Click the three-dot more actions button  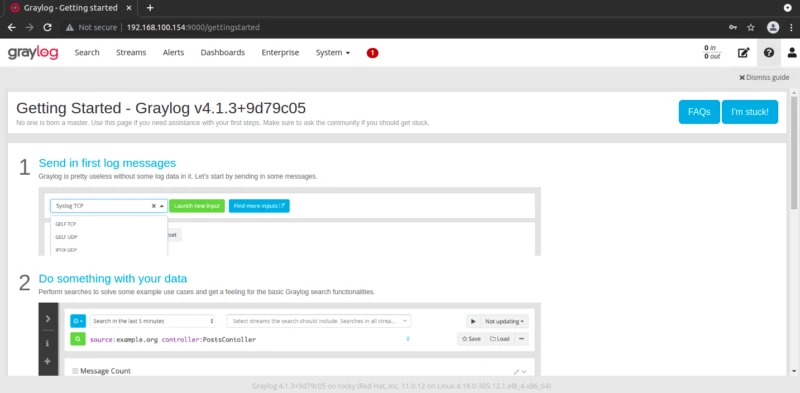(521, 339)
